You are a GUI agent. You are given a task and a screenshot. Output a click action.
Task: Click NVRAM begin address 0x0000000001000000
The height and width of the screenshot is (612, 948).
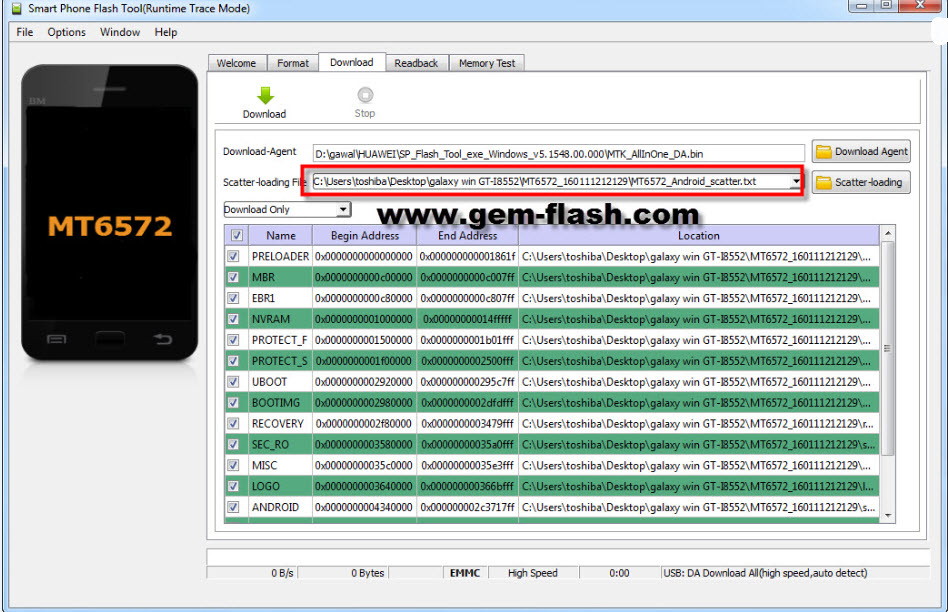[364, 319]
